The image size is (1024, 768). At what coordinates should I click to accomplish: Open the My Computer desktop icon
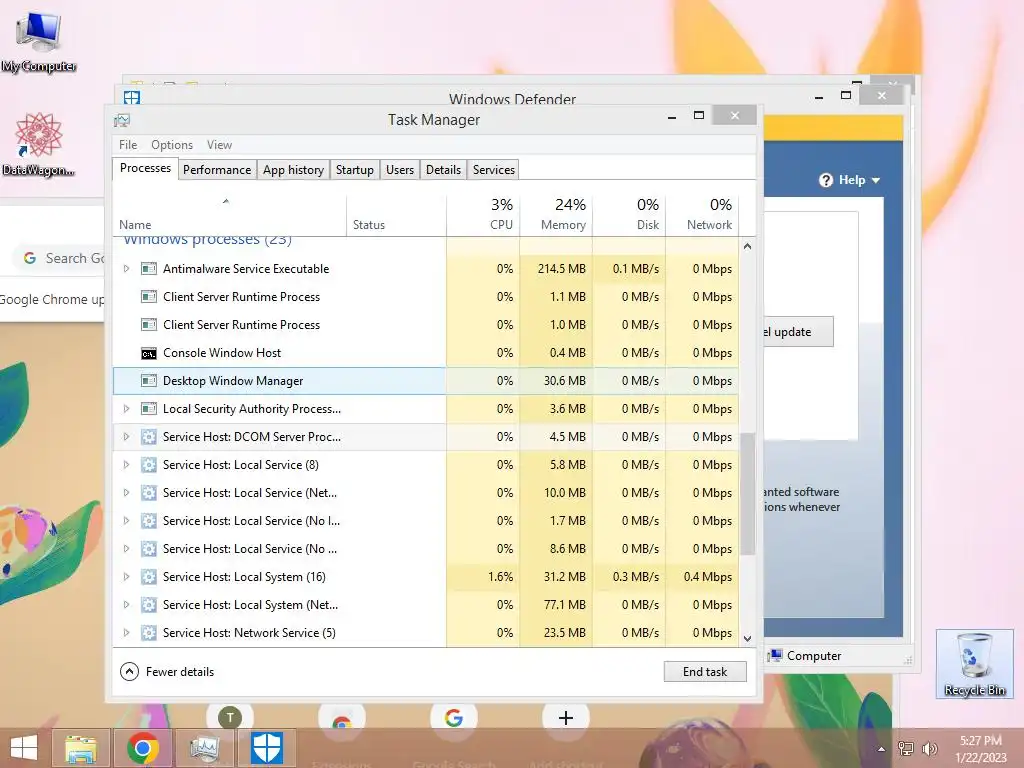coord(39,40)
